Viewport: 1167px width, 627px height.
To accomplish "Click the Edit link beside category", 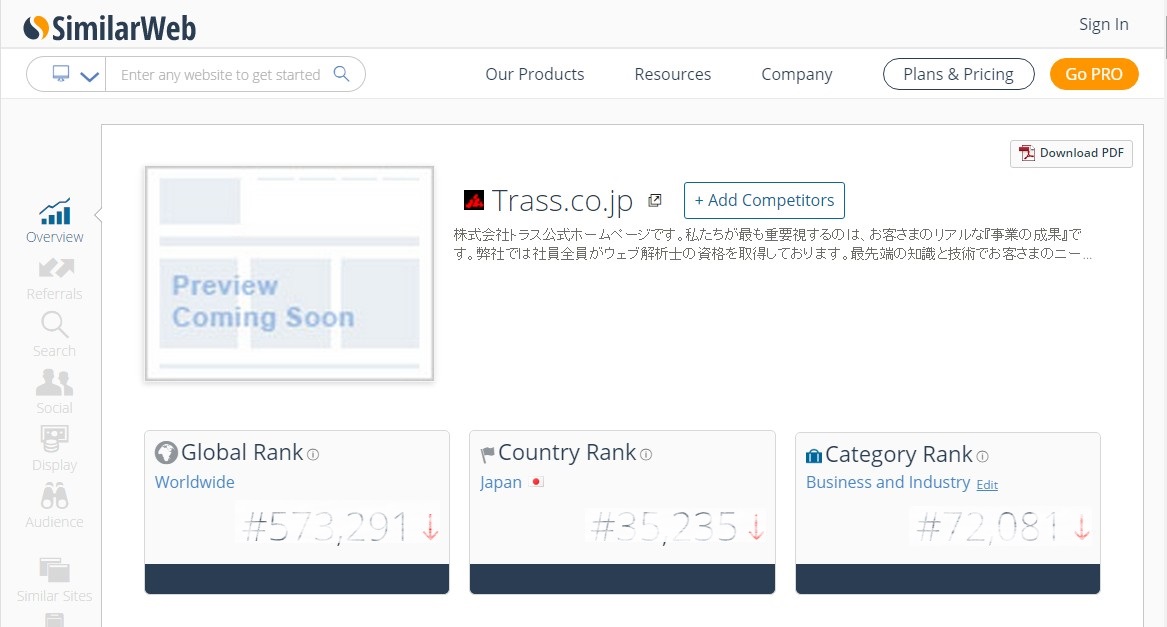I will click(987, 485).
